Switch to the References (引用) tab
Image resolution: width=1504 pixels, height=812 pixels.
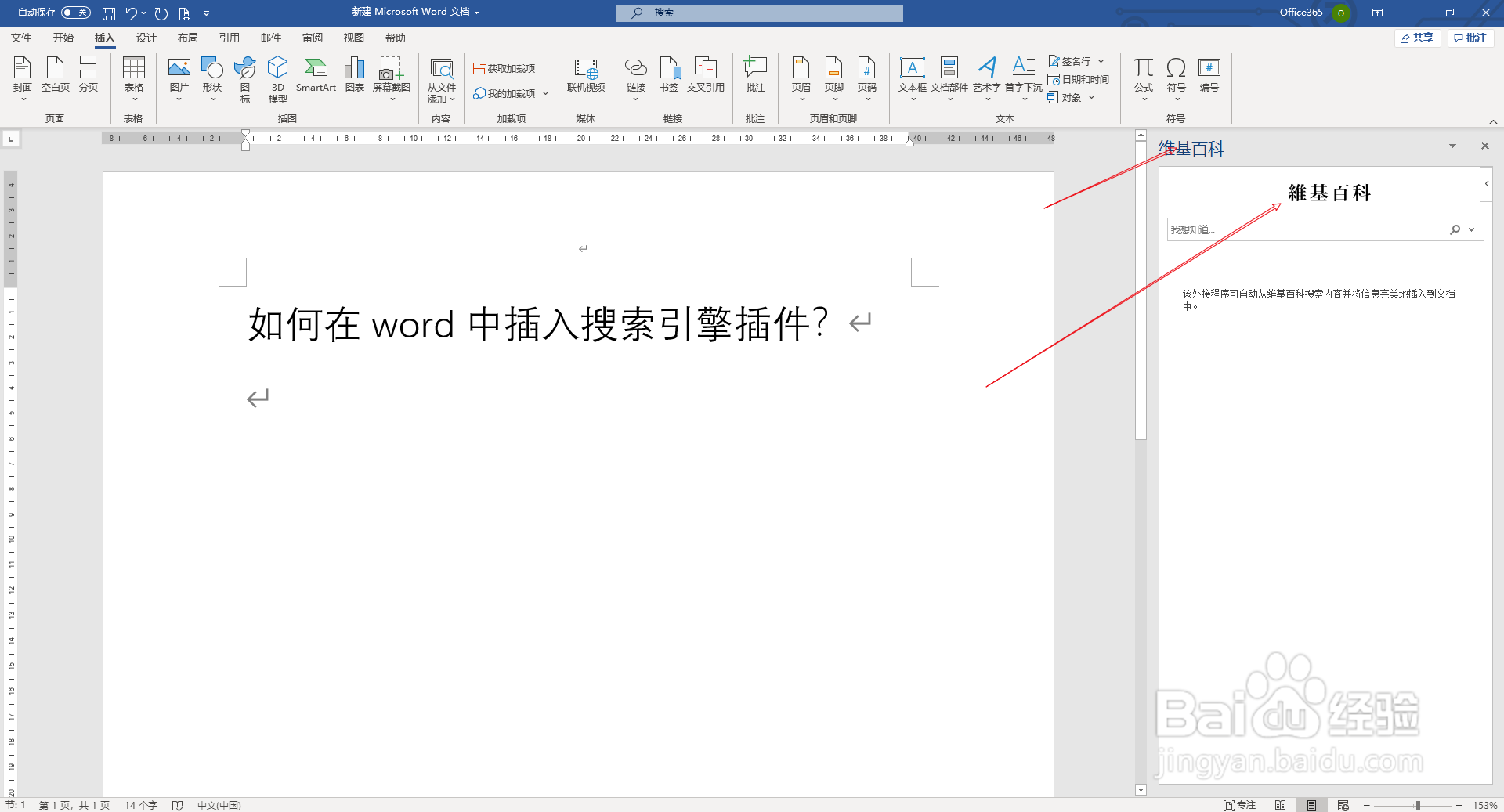(x=229, y=38)
